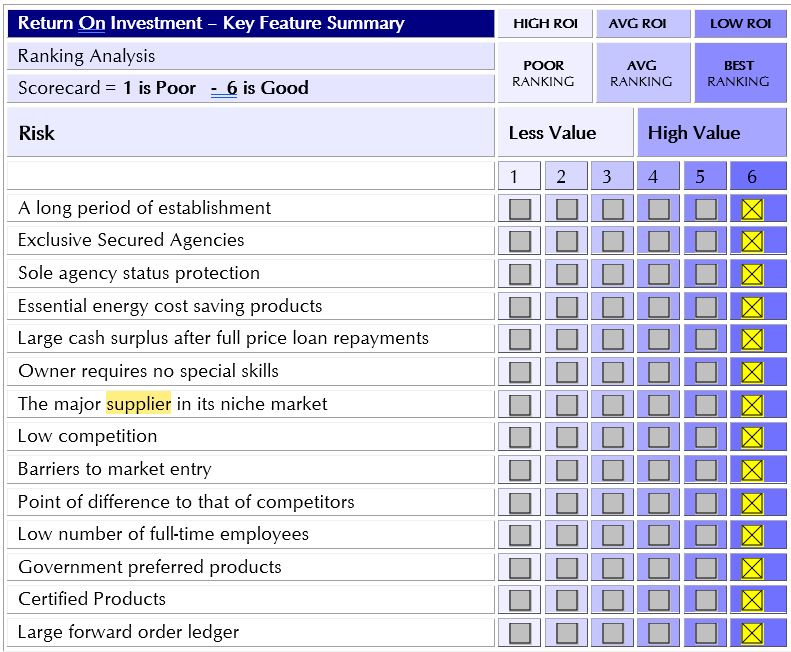
Task: Check score 6 for Low competition
Action: pyautogui.click(x=752, y=438)
